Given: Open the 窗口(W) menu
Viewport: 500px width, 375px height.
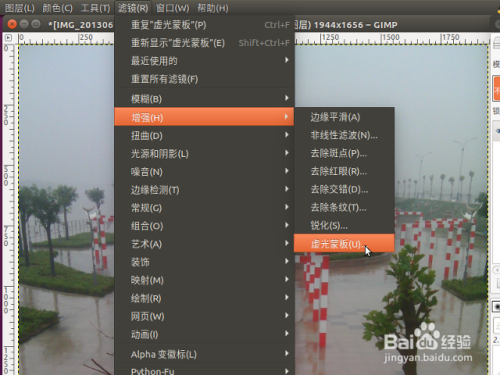Looking at the screenshot, I should (x=172, y=8).
